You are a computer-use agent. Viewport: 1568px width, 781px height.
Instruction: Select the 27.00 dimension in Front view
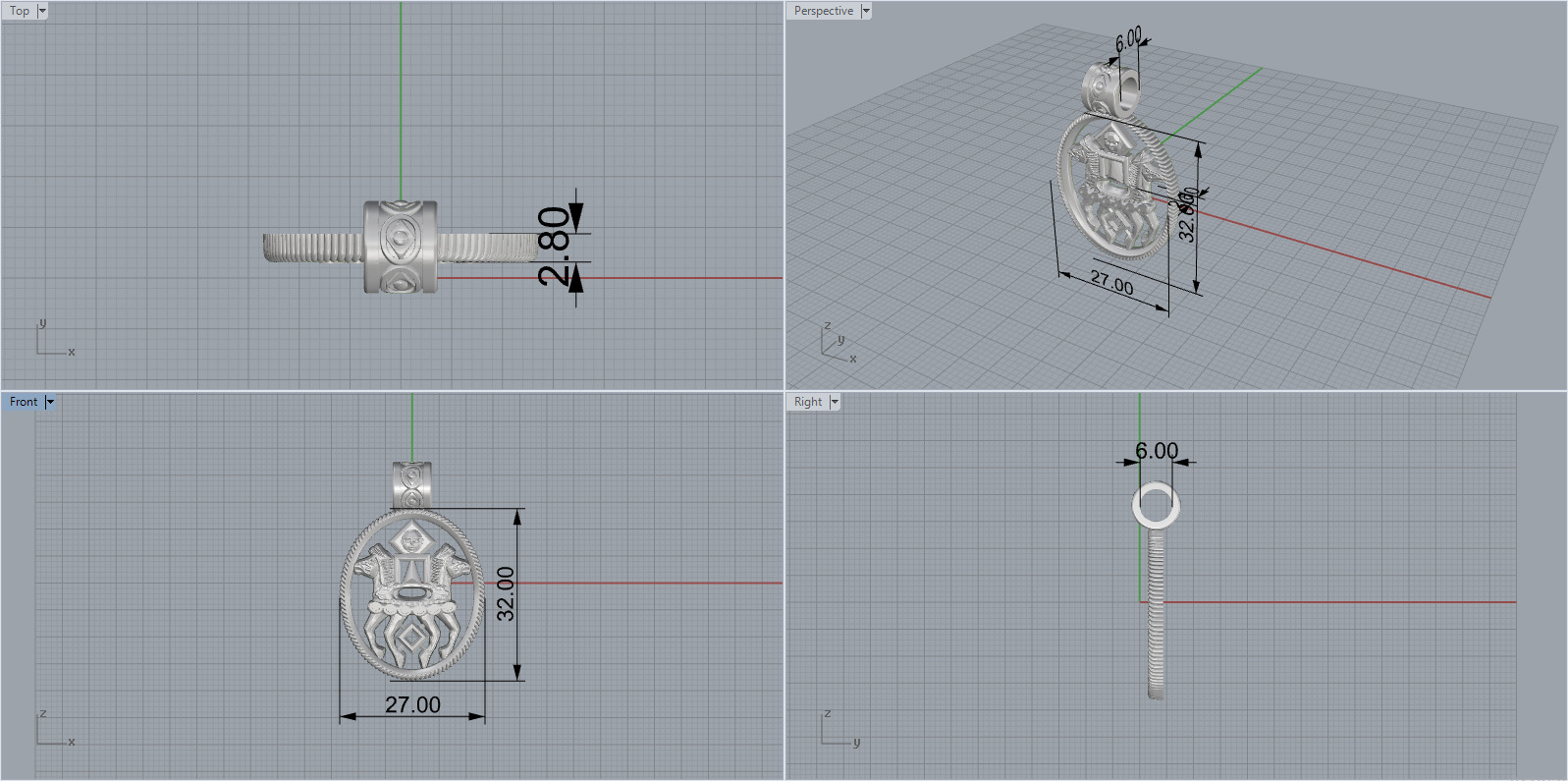click(412, 704)
